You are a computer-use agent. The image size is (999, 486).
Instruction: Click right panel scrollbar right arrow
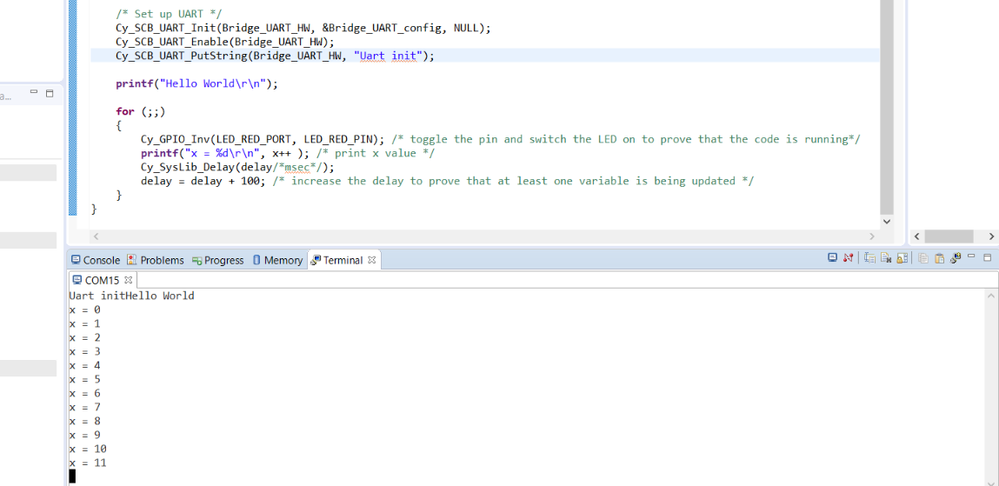click(992, 236)
